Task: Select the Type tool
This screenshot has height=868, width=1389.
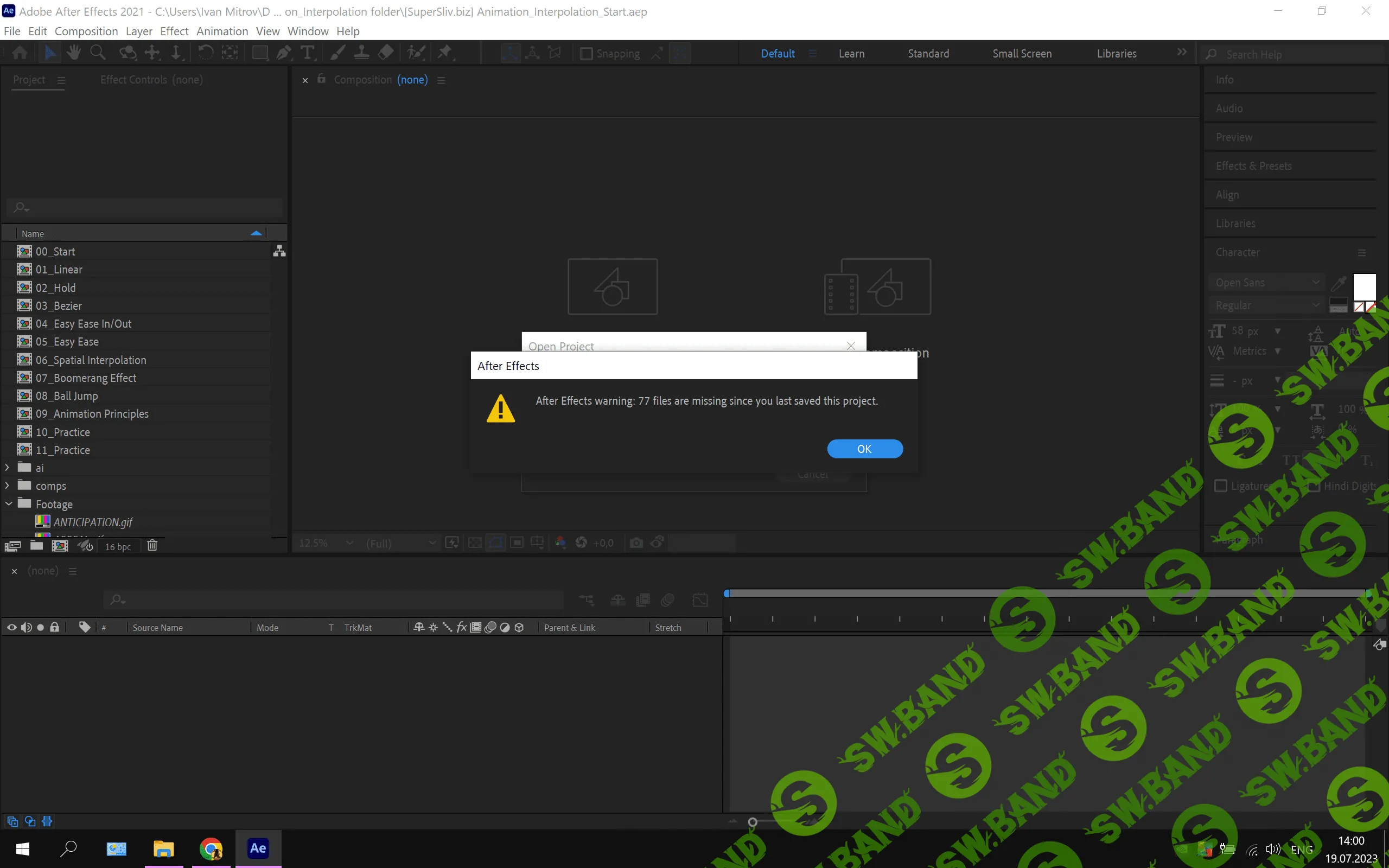Action: 308,53
